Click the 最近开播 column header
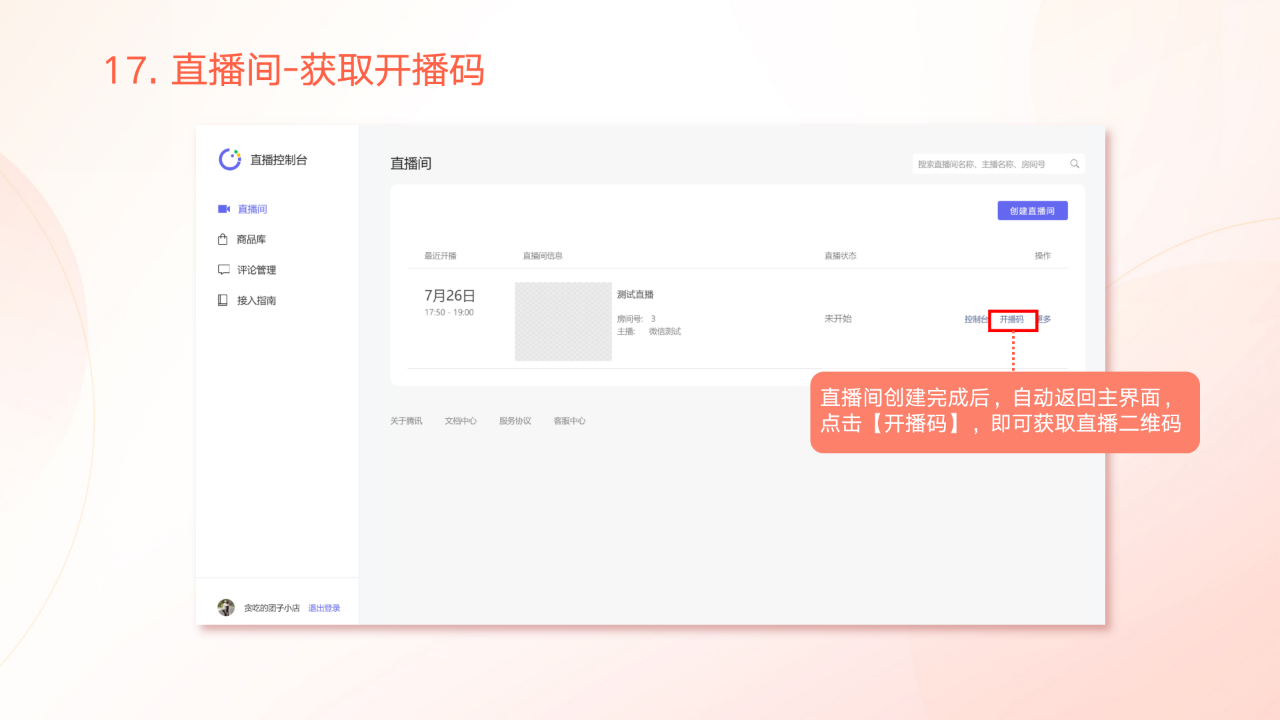Viewport: 1280px width, 720px height. click(440, 256)
